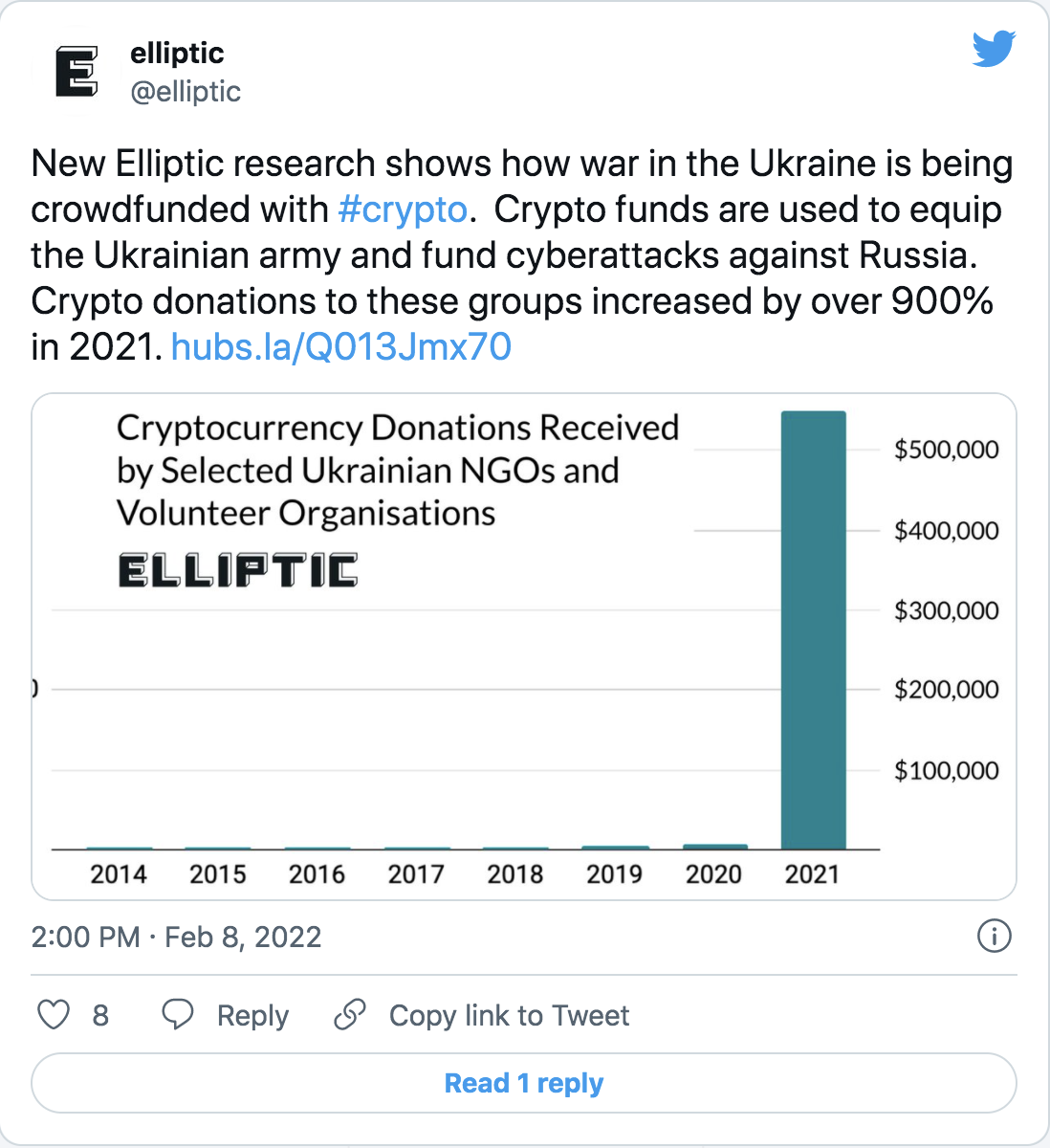Open the tweet info circle icon
1050x1148 pixels.
[995, 938]
